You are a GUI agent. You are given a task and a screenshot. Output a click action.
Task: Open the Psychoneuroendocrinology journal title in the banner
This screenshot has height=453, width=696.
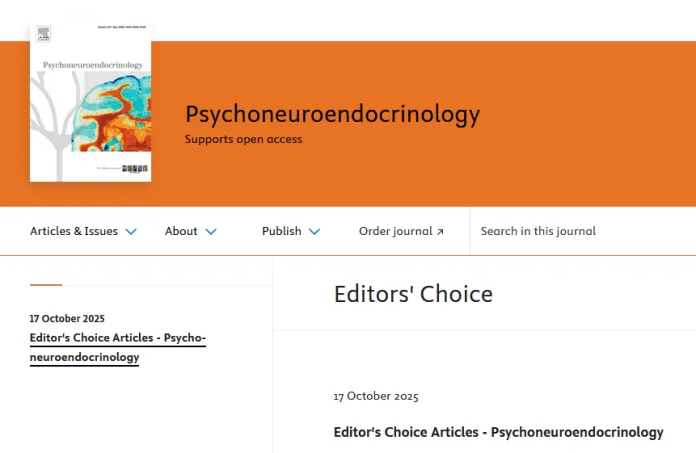click(x=332, y=114)
